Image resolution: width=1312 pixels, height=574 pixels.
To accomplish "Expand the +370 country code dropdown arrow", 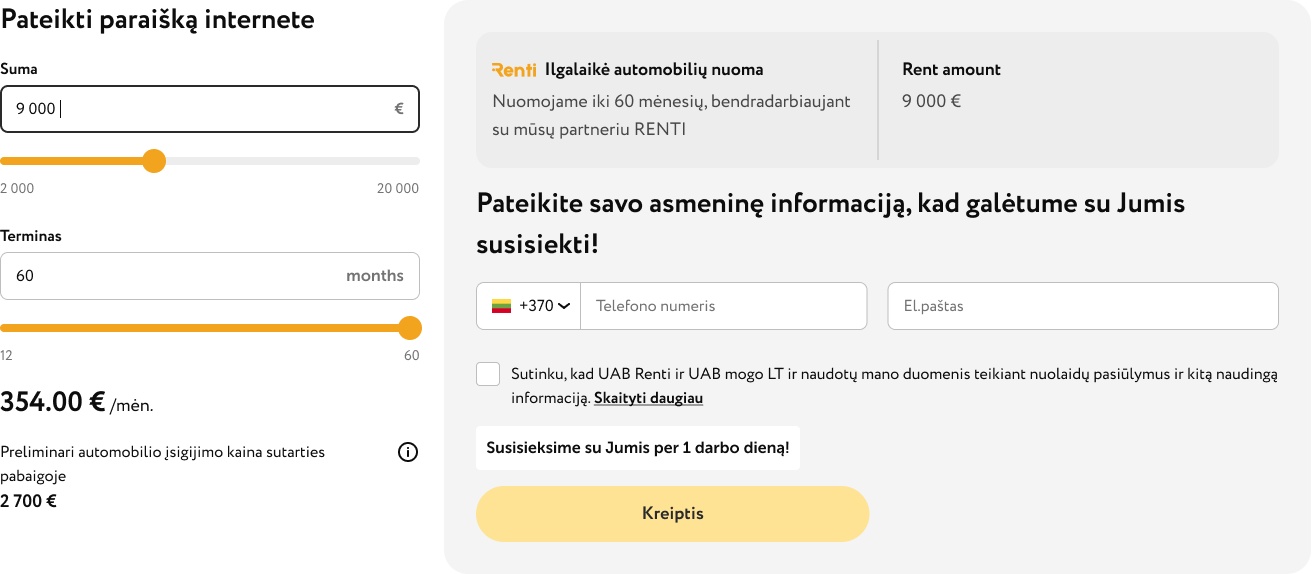I will coord(564,306).
